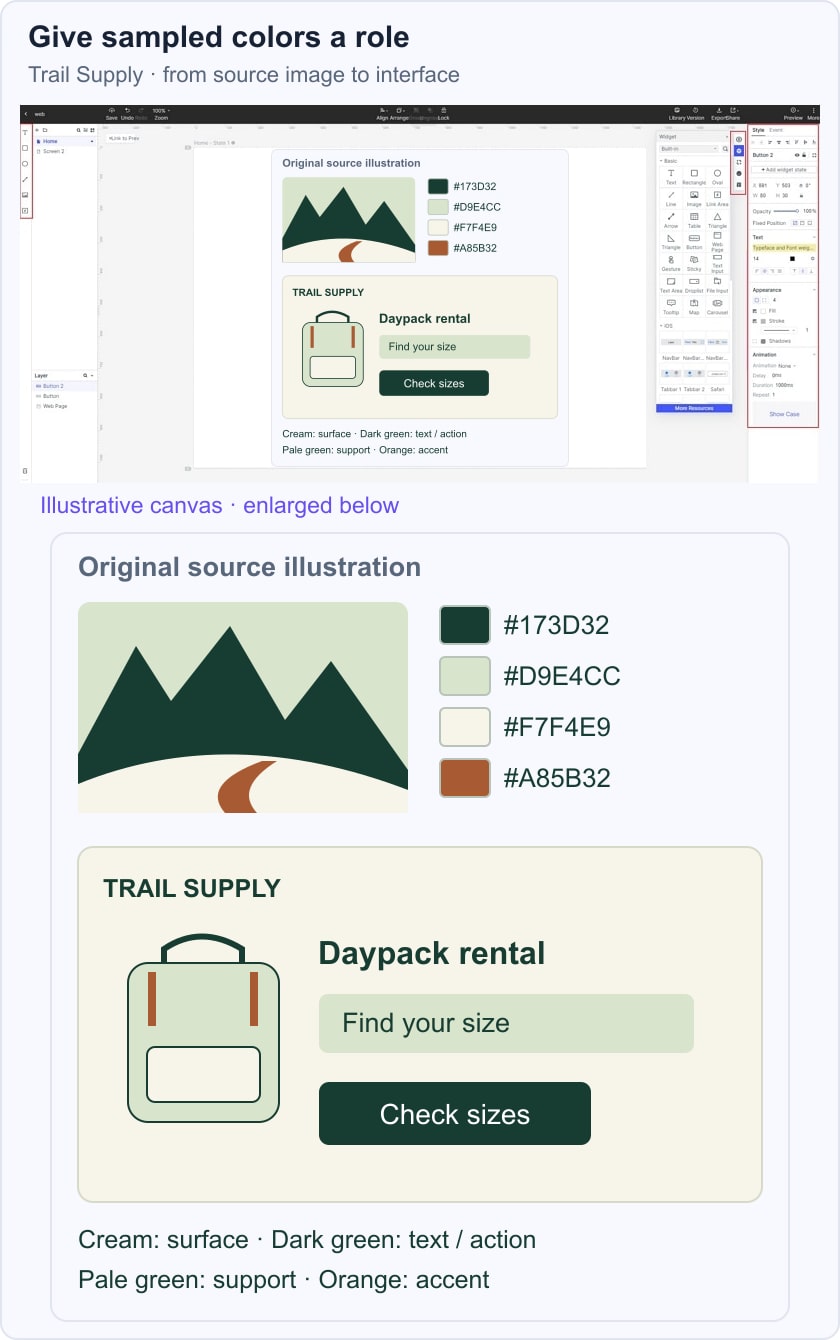
Task: Add the Tooltip widget
Action: pyautogui.click(x=671, y=306)
